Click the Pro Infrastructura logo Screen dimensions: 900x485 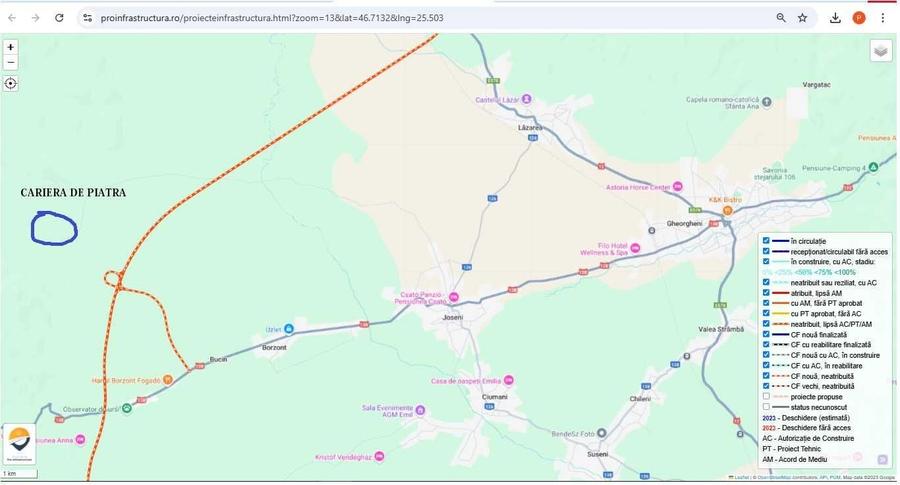pos(20,444)
